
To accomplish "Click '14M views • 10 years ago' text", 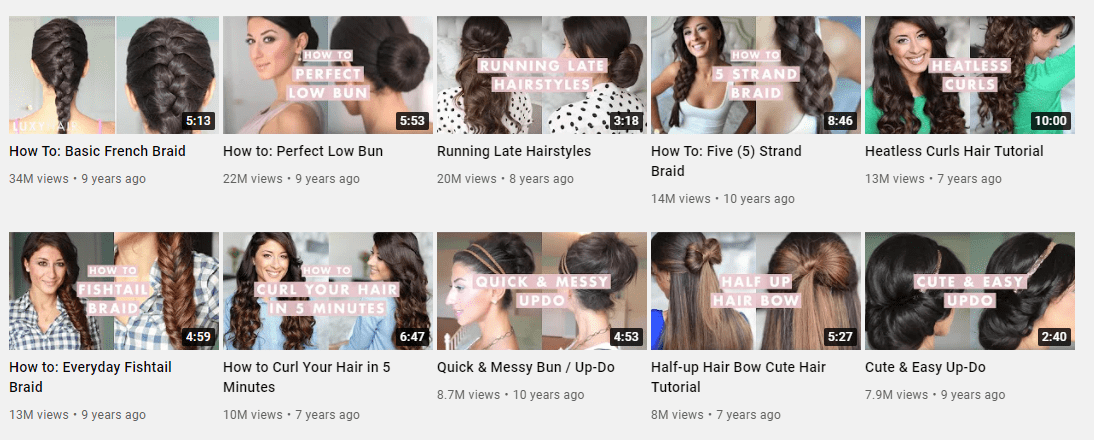I will coord(723,199).
